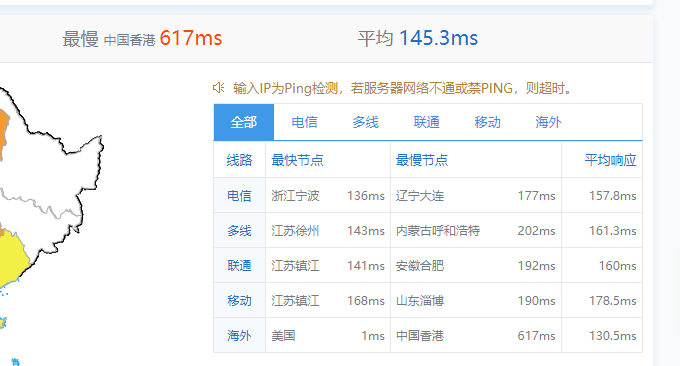Click the 136ms value
680x366 pixels.
[366, 196]
